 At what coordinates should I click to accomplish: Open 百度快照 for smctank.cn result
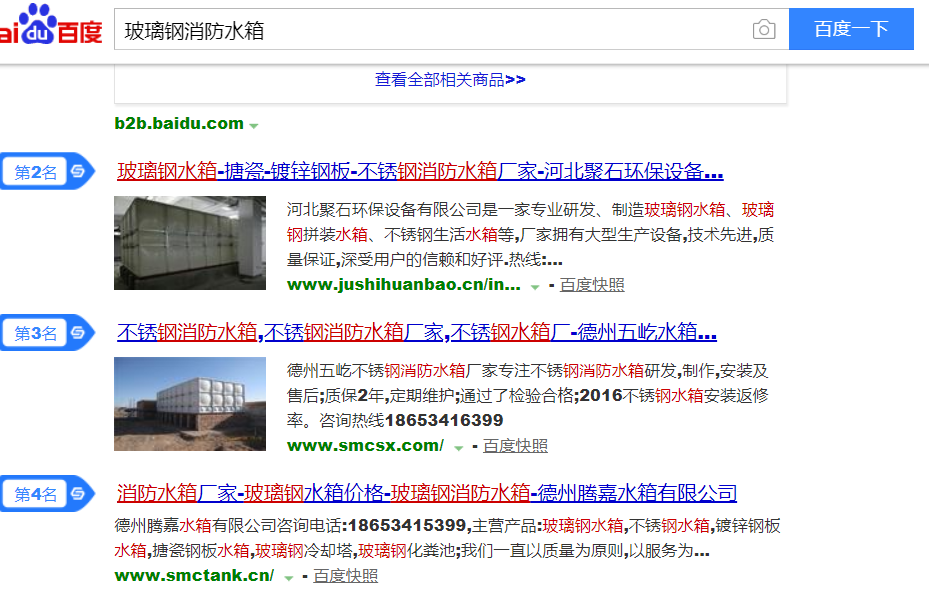(x=345, y=575)
